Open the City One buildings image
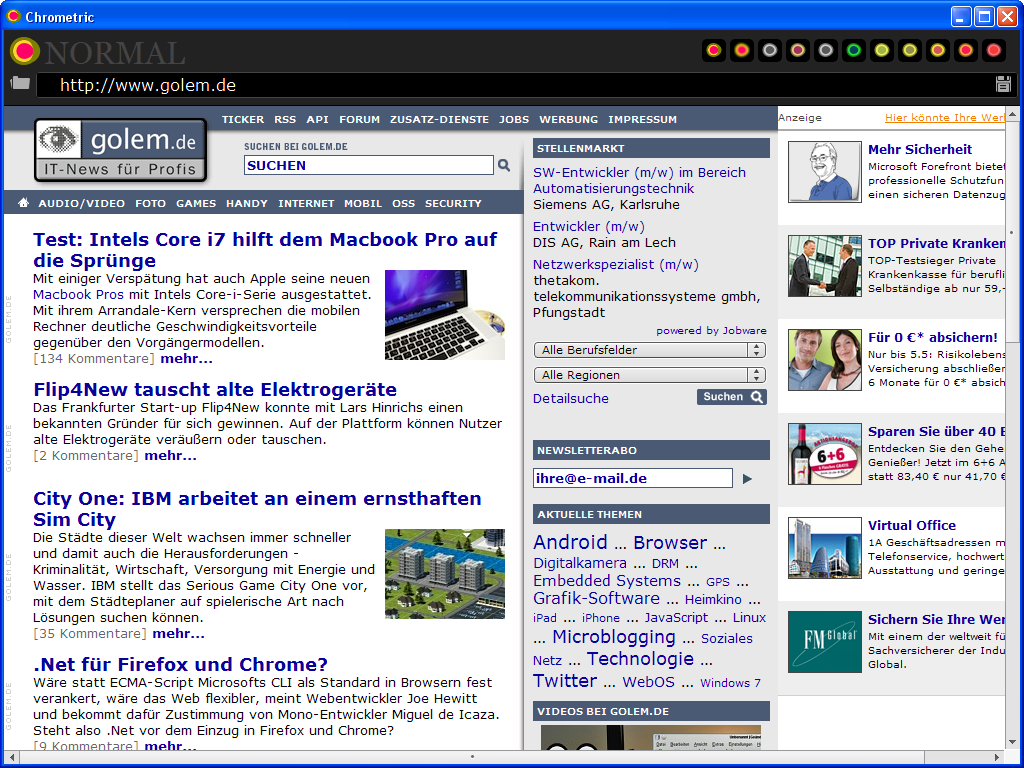Viewport: 1024px width, 768px height. coord(445,574)
